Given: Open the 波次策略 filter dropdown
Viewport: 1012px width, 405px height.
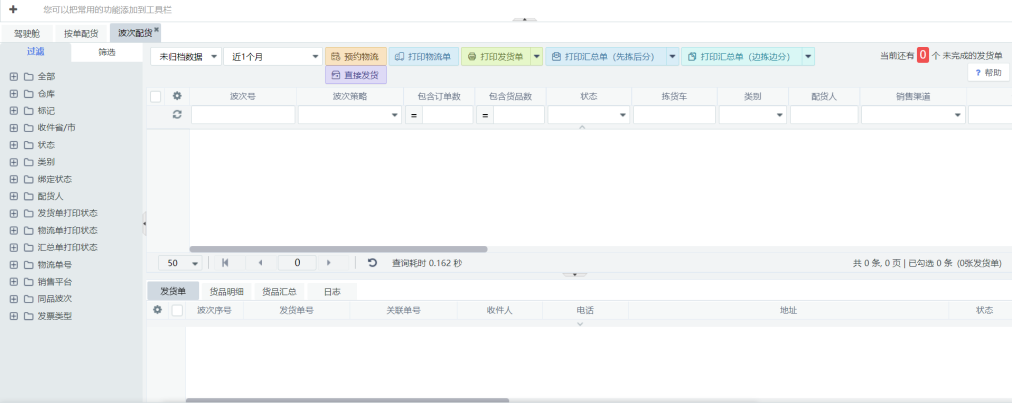Looking at the screenshot, I should pyautogui.click(x=350, y=115).
